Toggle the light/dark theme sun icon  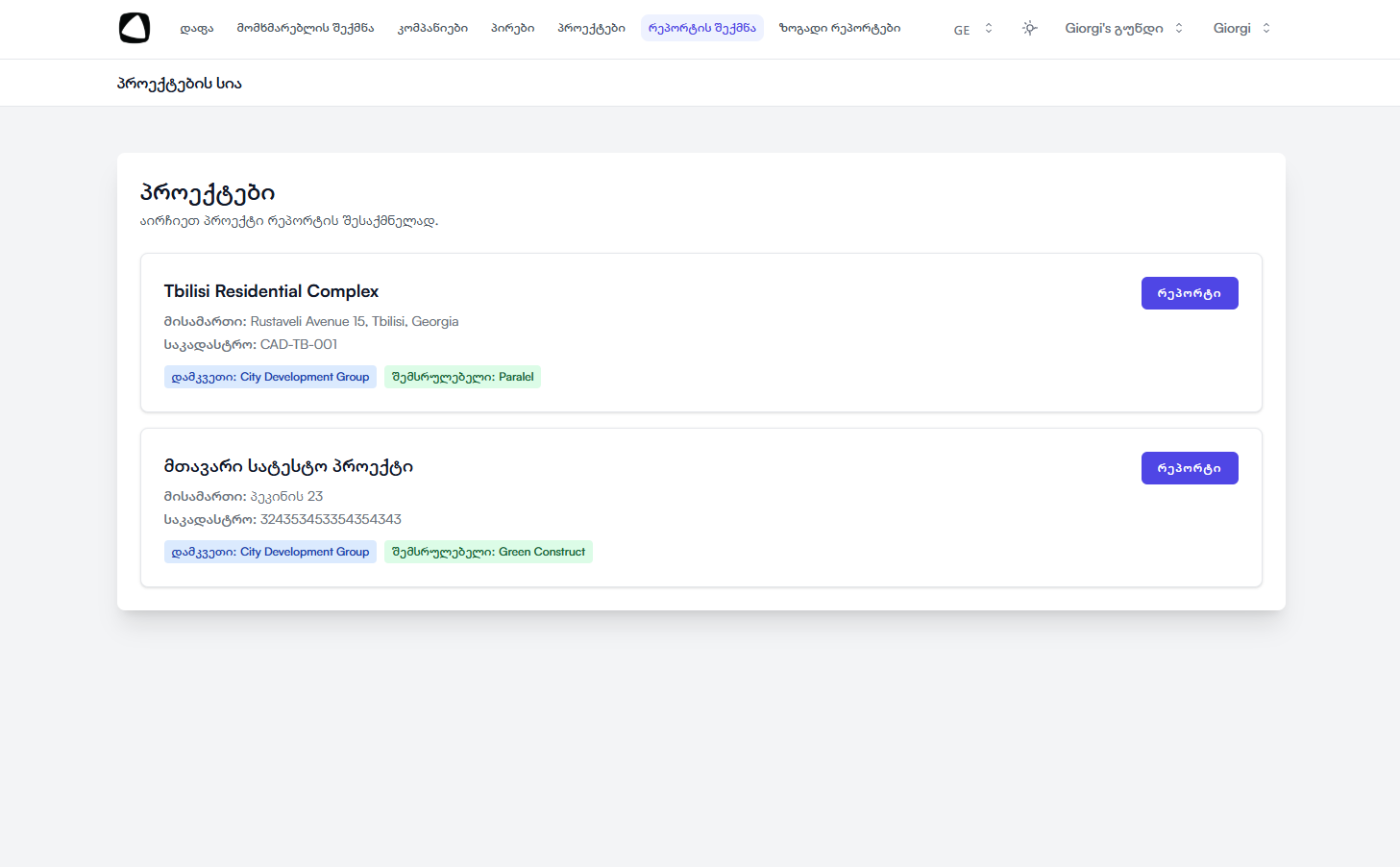pyautogui.click(x=1029, y=28)
